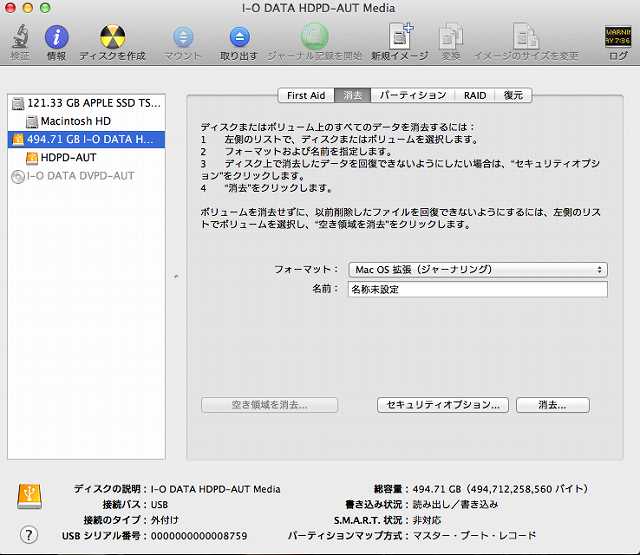Click the help question mark button
This screenshot has height=555, width=640.
29,534
